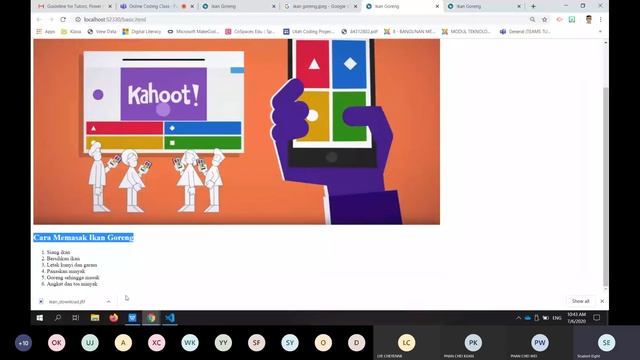The height and width of the screenshot is (360, 640).
Task: Click the list item 'Siang ikan'
Action: click(58, 252)
